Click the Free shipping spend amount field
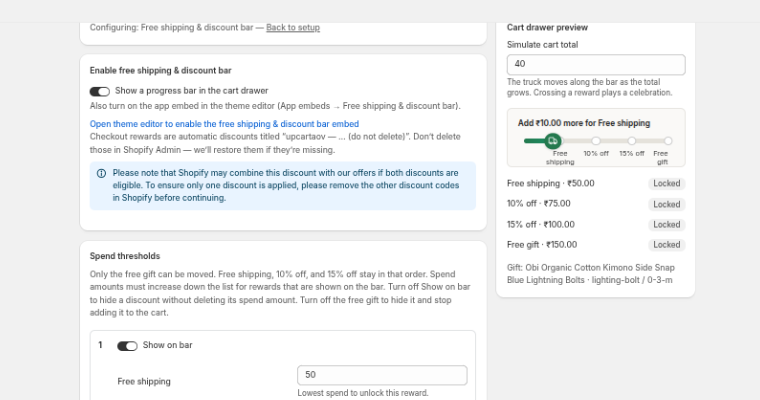The height and width of the screenshot is (400, 760). pyautogui.click(x=382, y=375)
